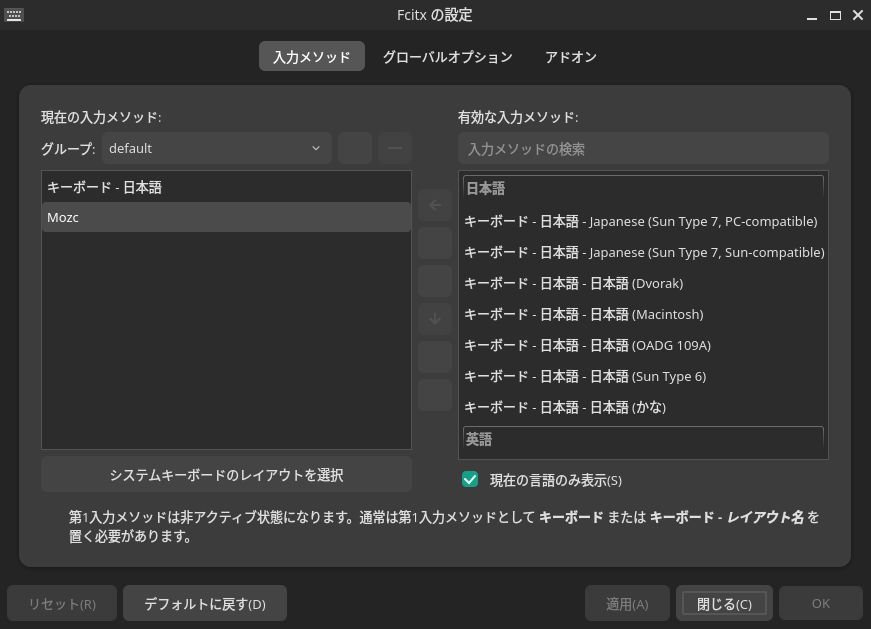The image size is (871, 629).
Task: Expand the 英語 group header
Action: tap(643, 439)
